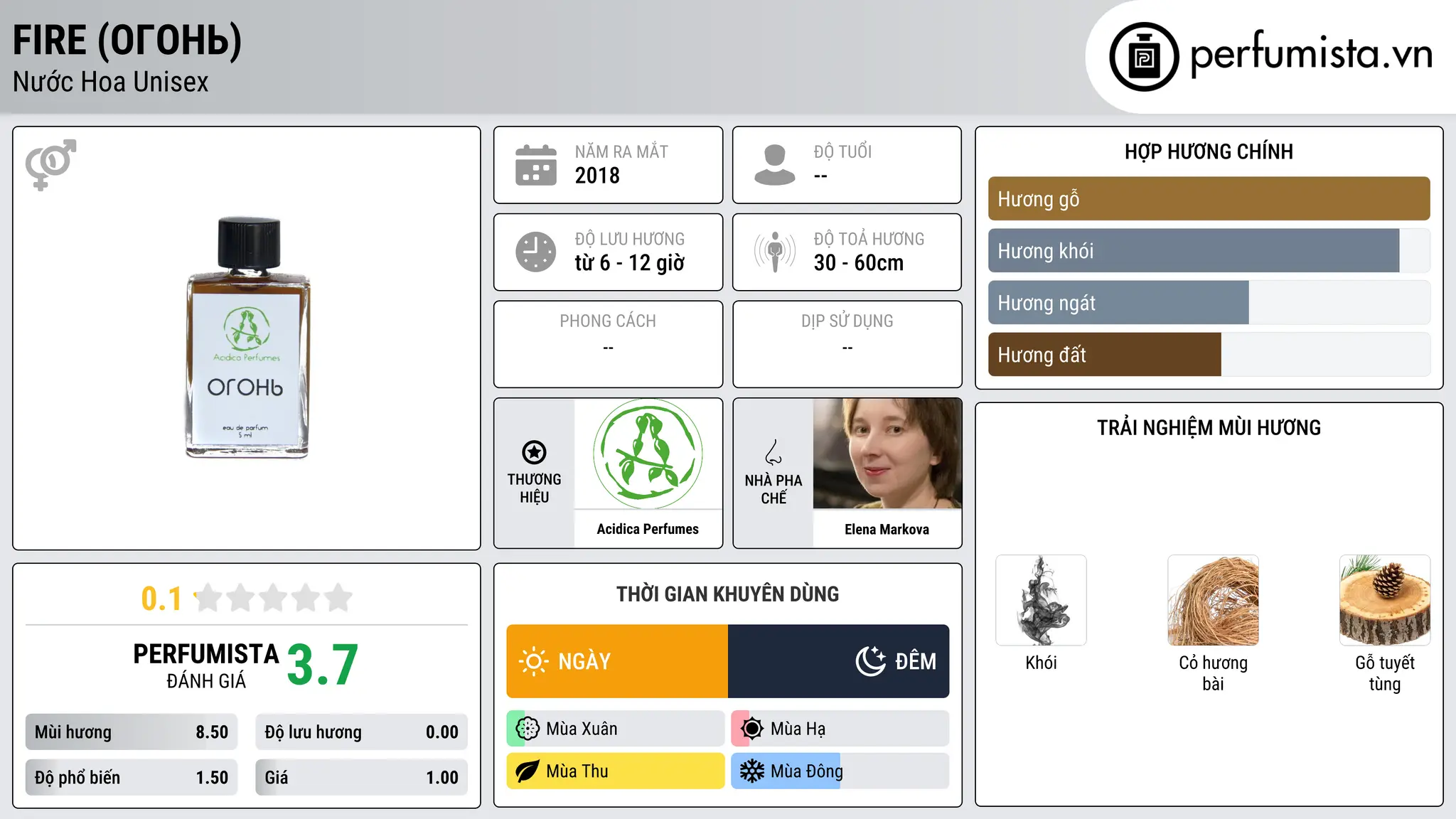The image size is (1456, 819).
Task: Click the unisex gender symbol icon
Action: [x=50, y=164]
